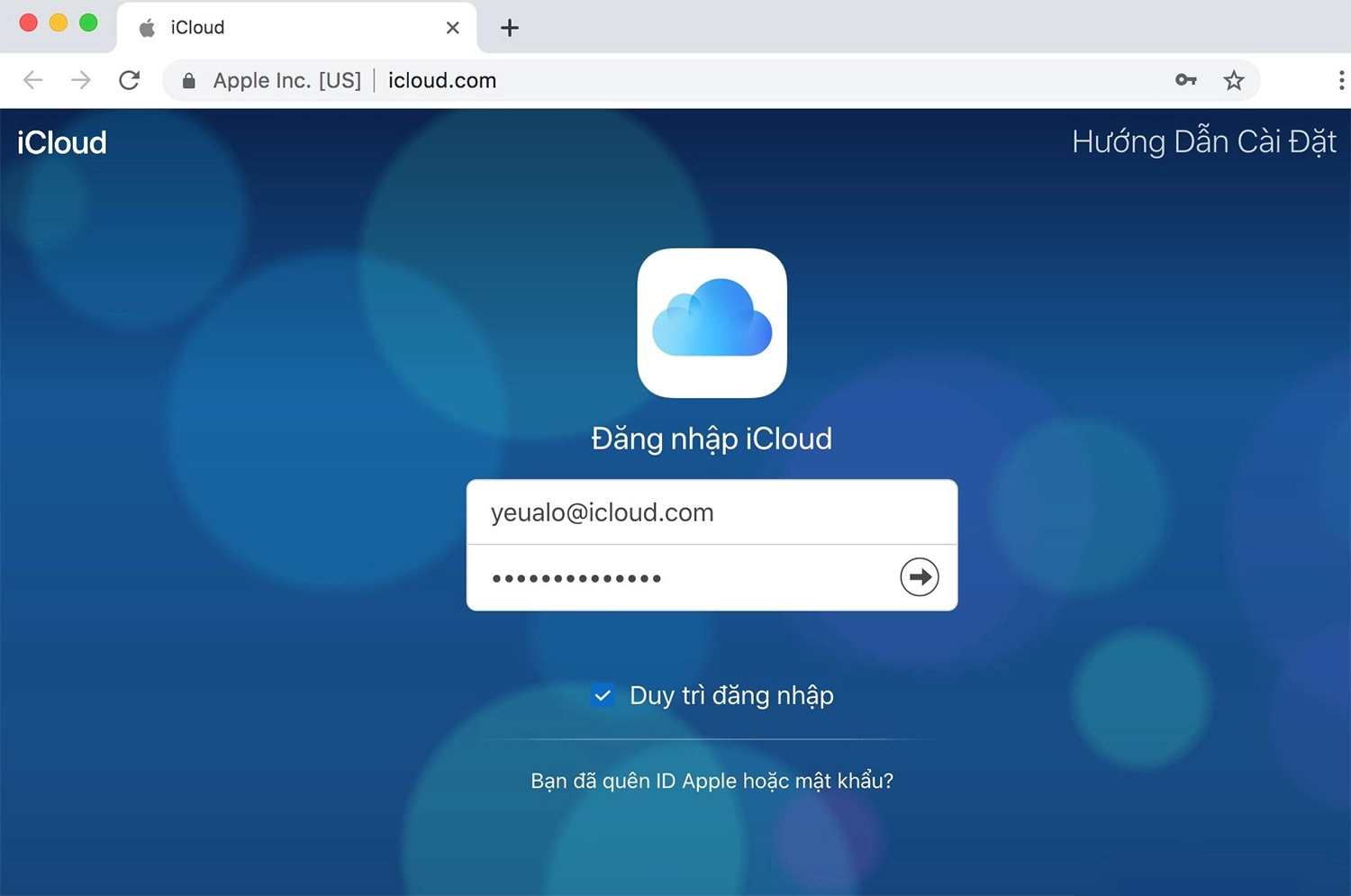
Task: Click the Apple Inc. [US] certificate label
Action: point(287,80)
